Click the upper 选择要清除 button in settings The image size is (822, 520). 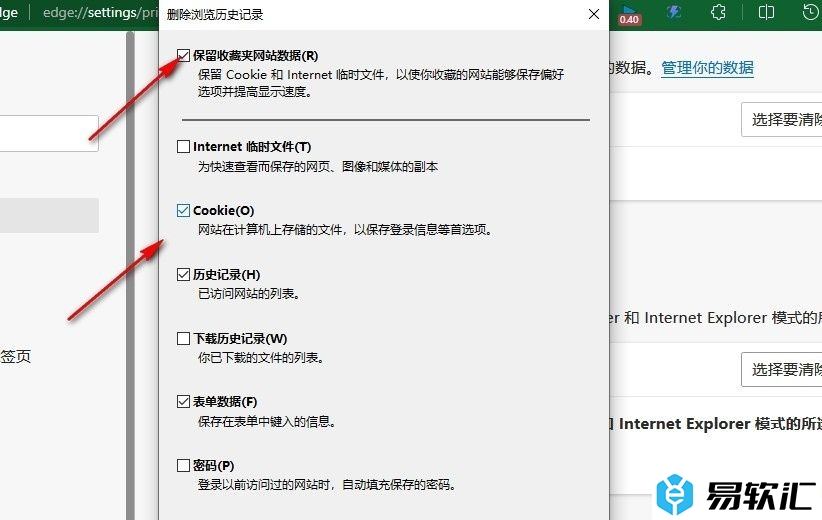(782, 120)
